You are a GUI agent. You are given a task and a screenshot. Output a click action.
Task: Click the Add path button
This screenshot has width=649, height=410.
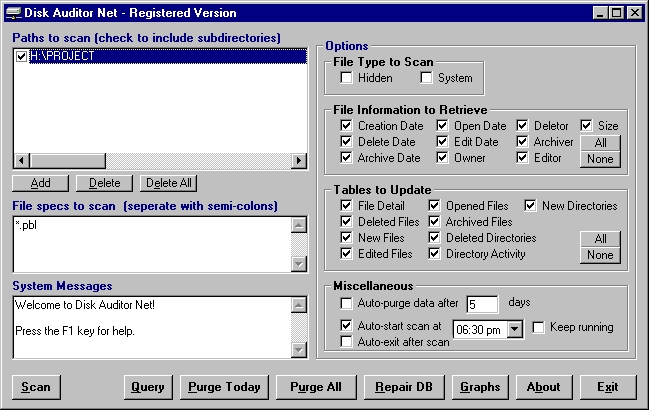pos(41,183)
